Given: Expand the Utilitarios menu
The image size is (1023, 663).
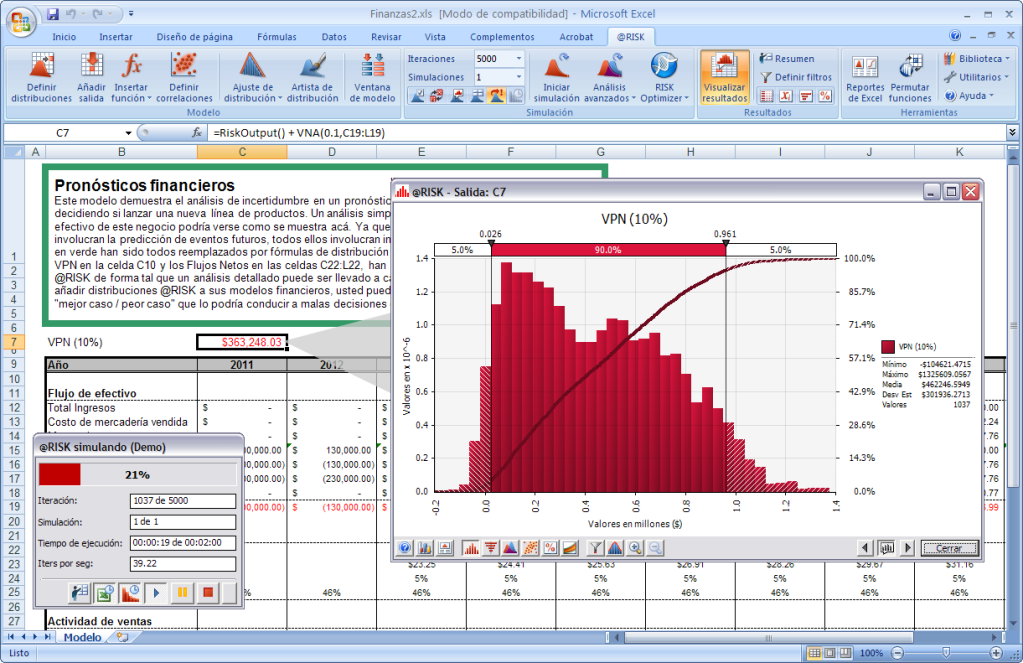Looking at the screenshot, I should 977,77.
